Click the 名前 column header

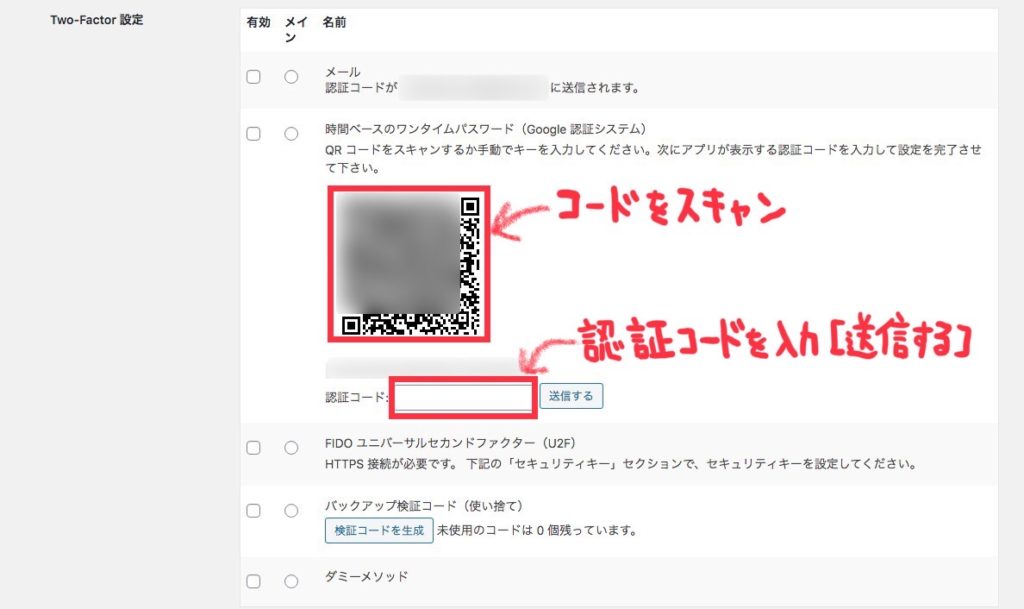[x=334, y=22]
